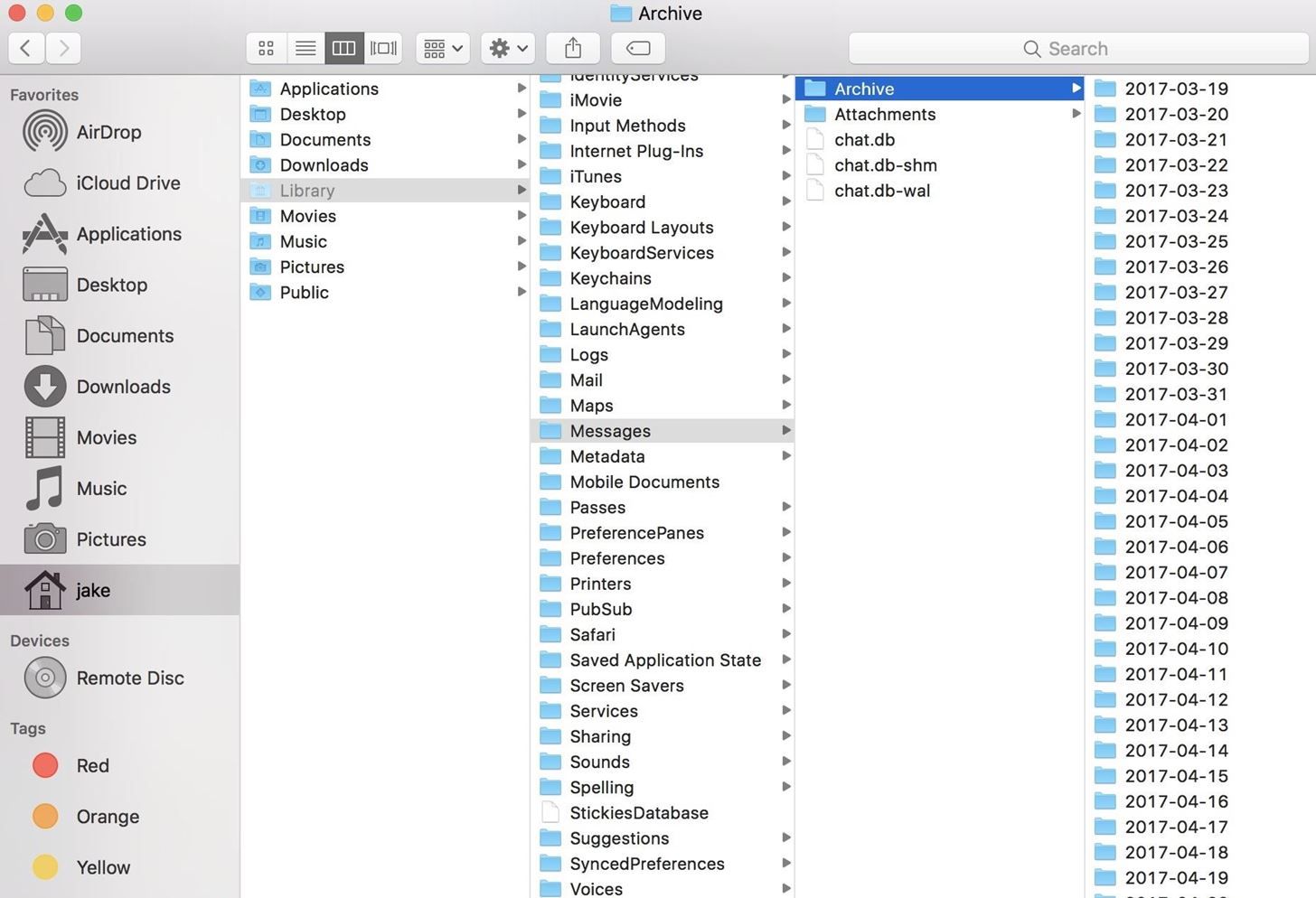Open AirDrop in the sidebar
The width and height of the screenshot is (1316, 898).
[108, 132]
